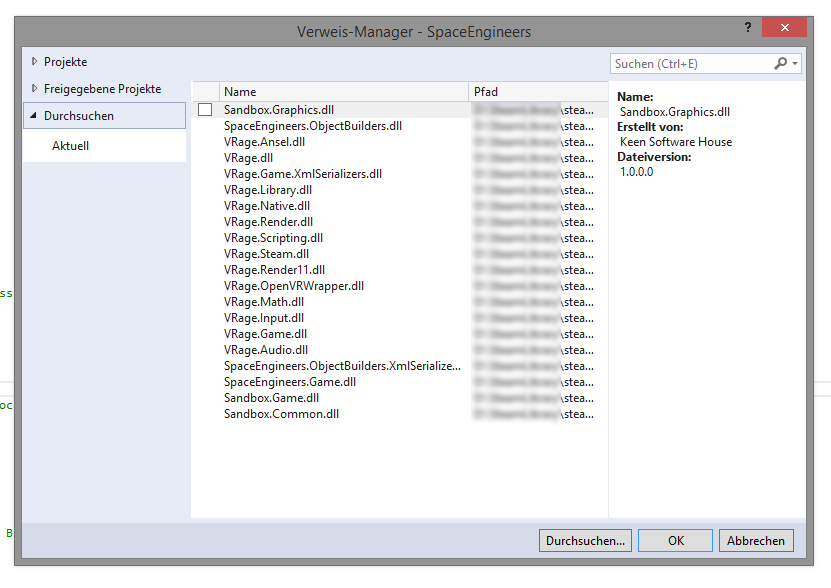Sort by the Name column header
Screen dimensions: 831x588
(343, 92)
